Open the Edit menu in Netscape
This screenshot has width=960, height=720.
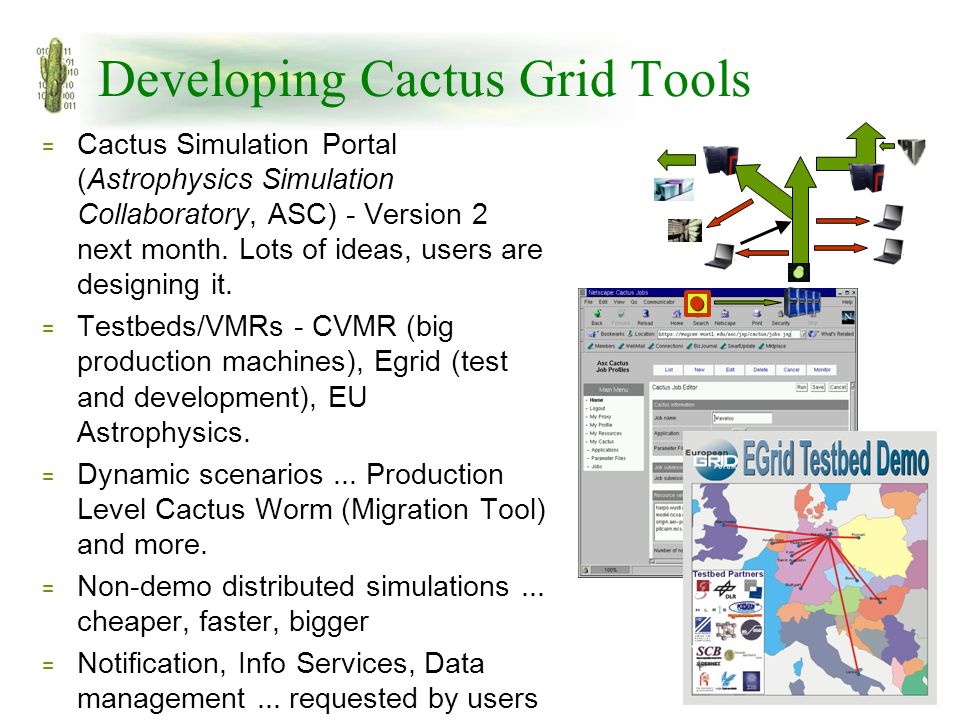[603, 302]
